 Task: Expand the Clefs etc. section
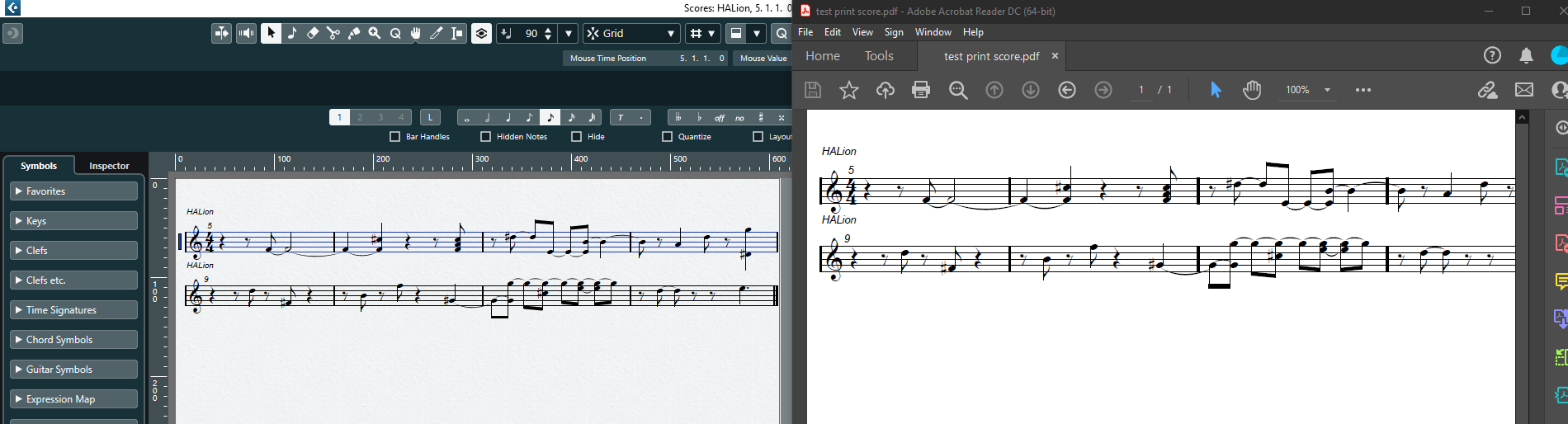[73, 280]
